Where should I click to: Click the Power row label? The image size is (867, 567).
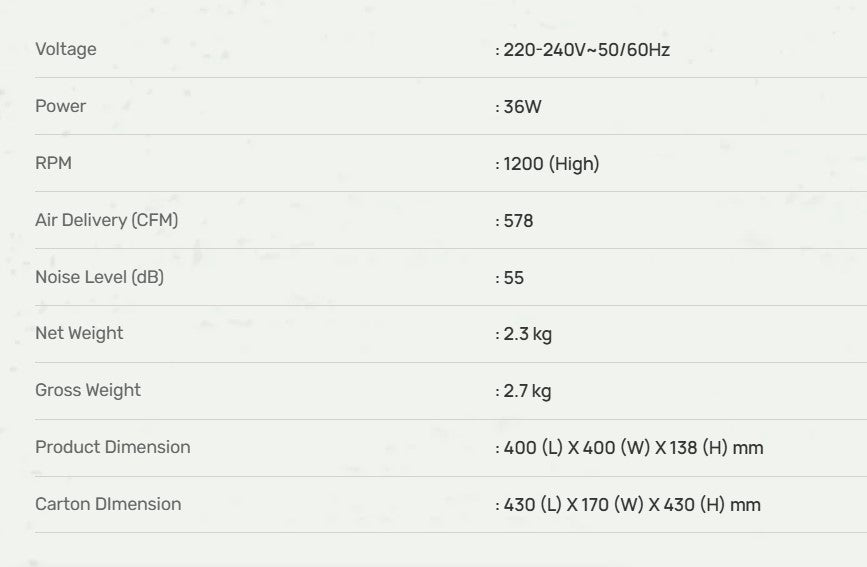pyautogui.click(x=61, y=106)
